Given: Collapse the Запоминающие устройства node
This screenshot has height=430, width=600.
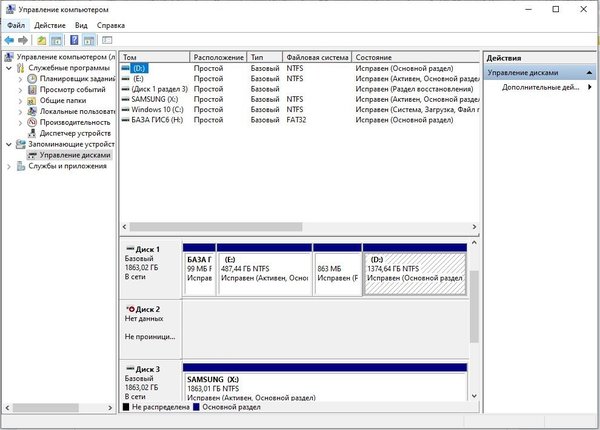Looking at the screenshot, I should click(9, 144).
